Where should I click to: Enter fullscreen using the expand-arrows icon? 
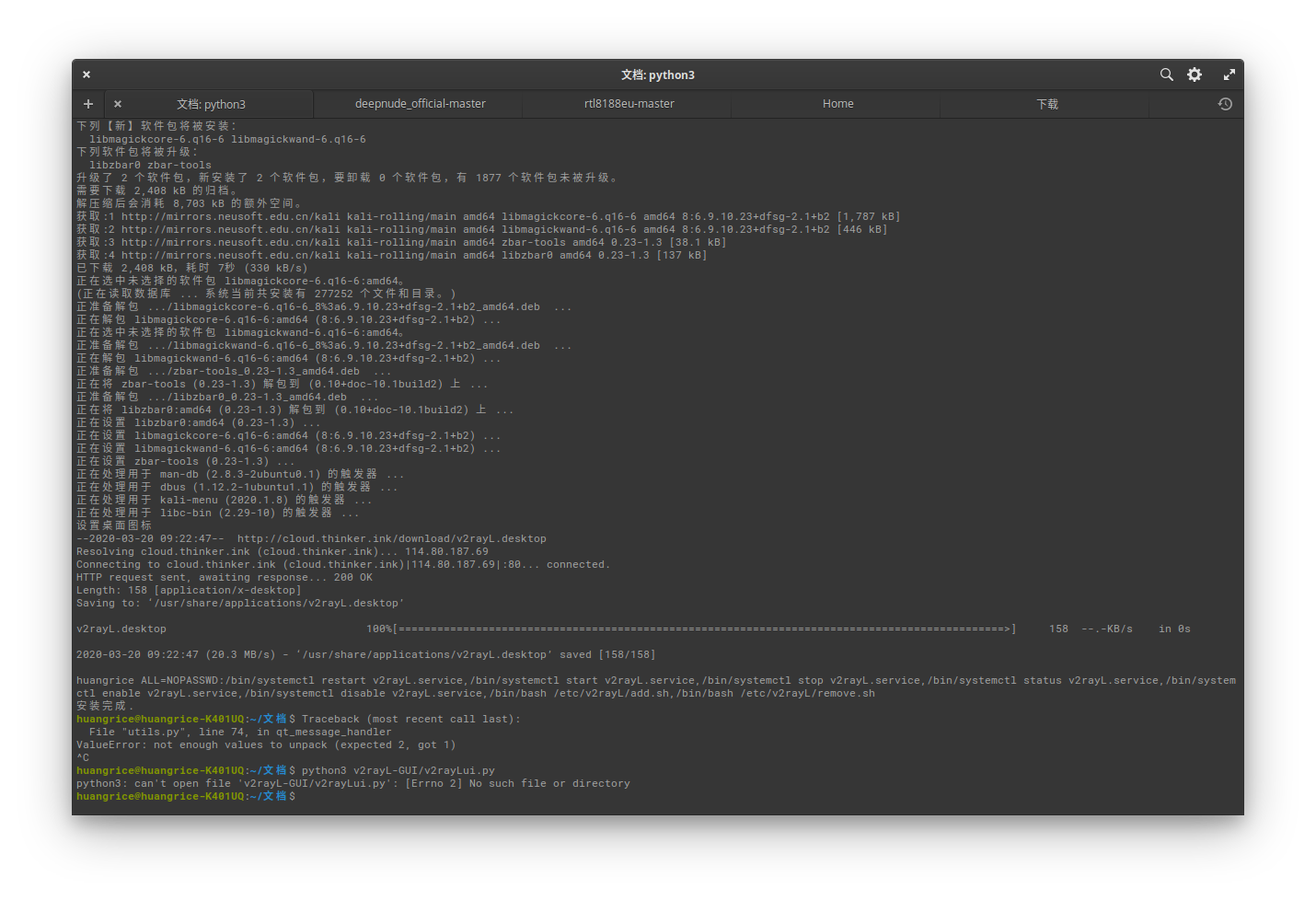(x=1229, y=75)
